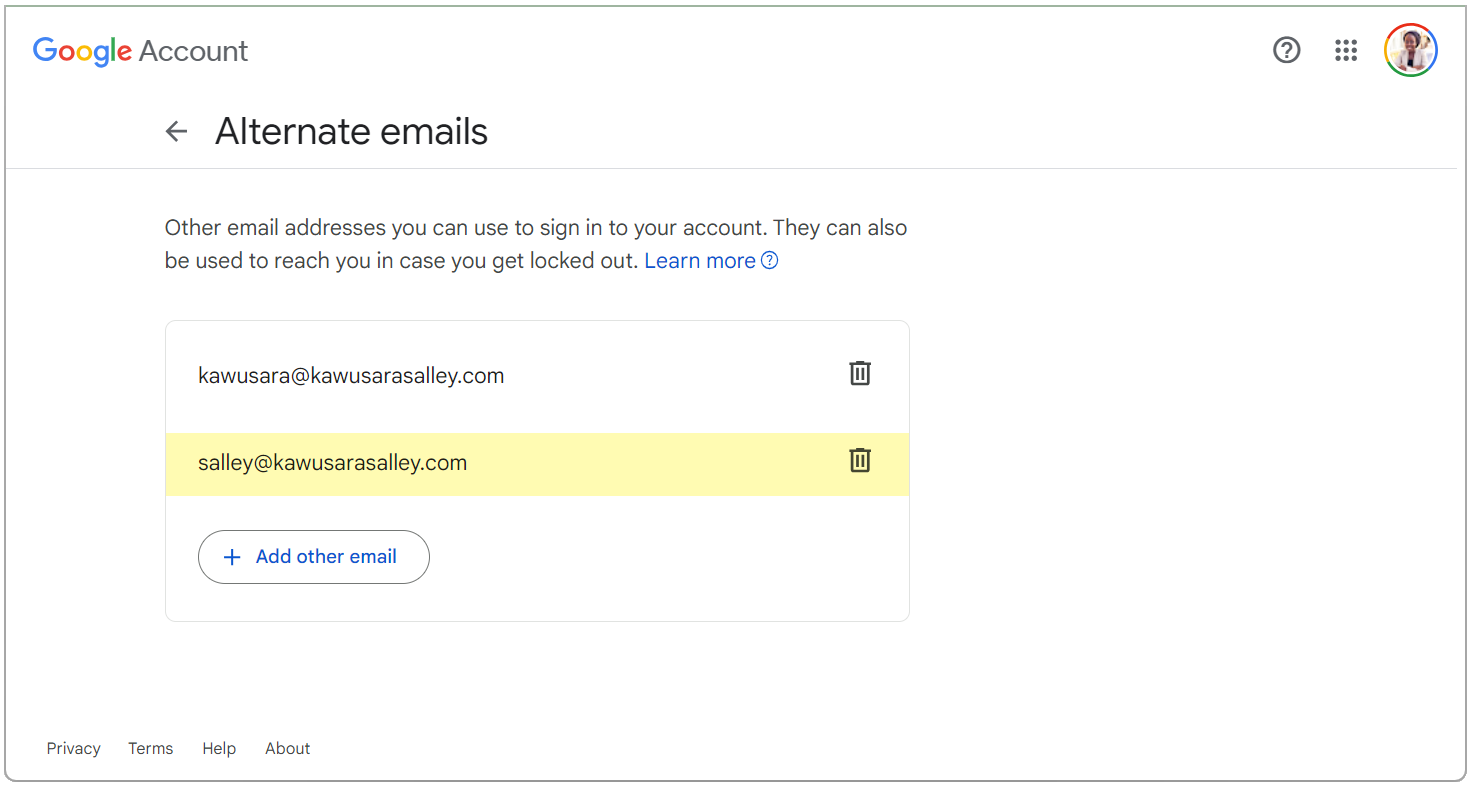The height and width of the screenshot is (787, 1472).
Task: Select the kawusara@kawusarasalley.com email row
Action: (x=537, y=376)
